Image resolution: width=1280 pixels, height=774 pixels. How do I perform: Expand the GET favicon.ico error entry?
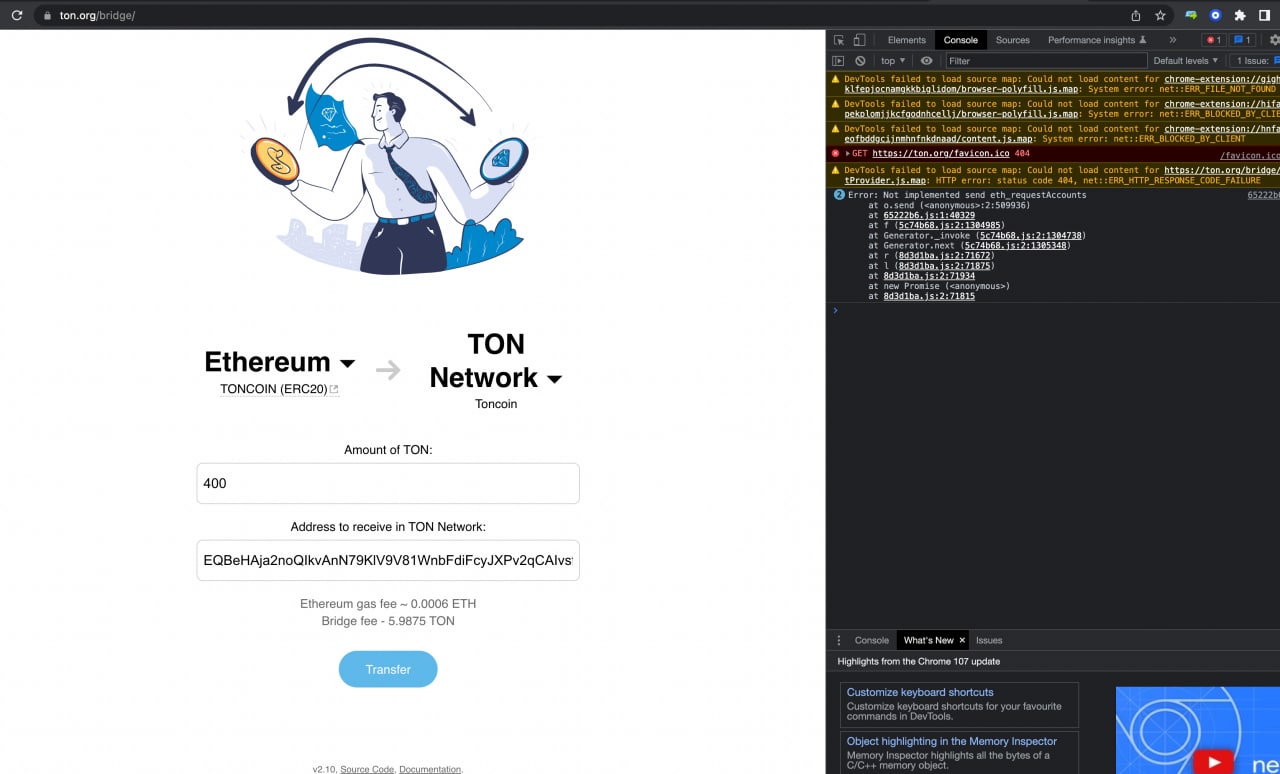click(x=849, y=154)
